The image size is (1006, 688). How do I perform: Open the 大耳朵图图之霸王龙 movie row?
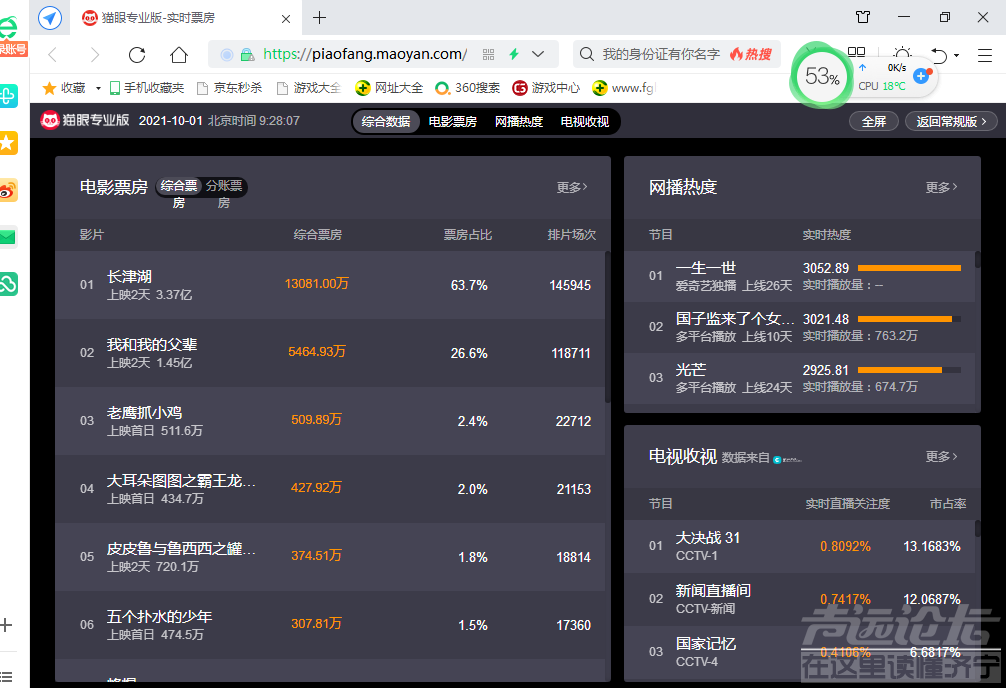(x=330, y=489)
